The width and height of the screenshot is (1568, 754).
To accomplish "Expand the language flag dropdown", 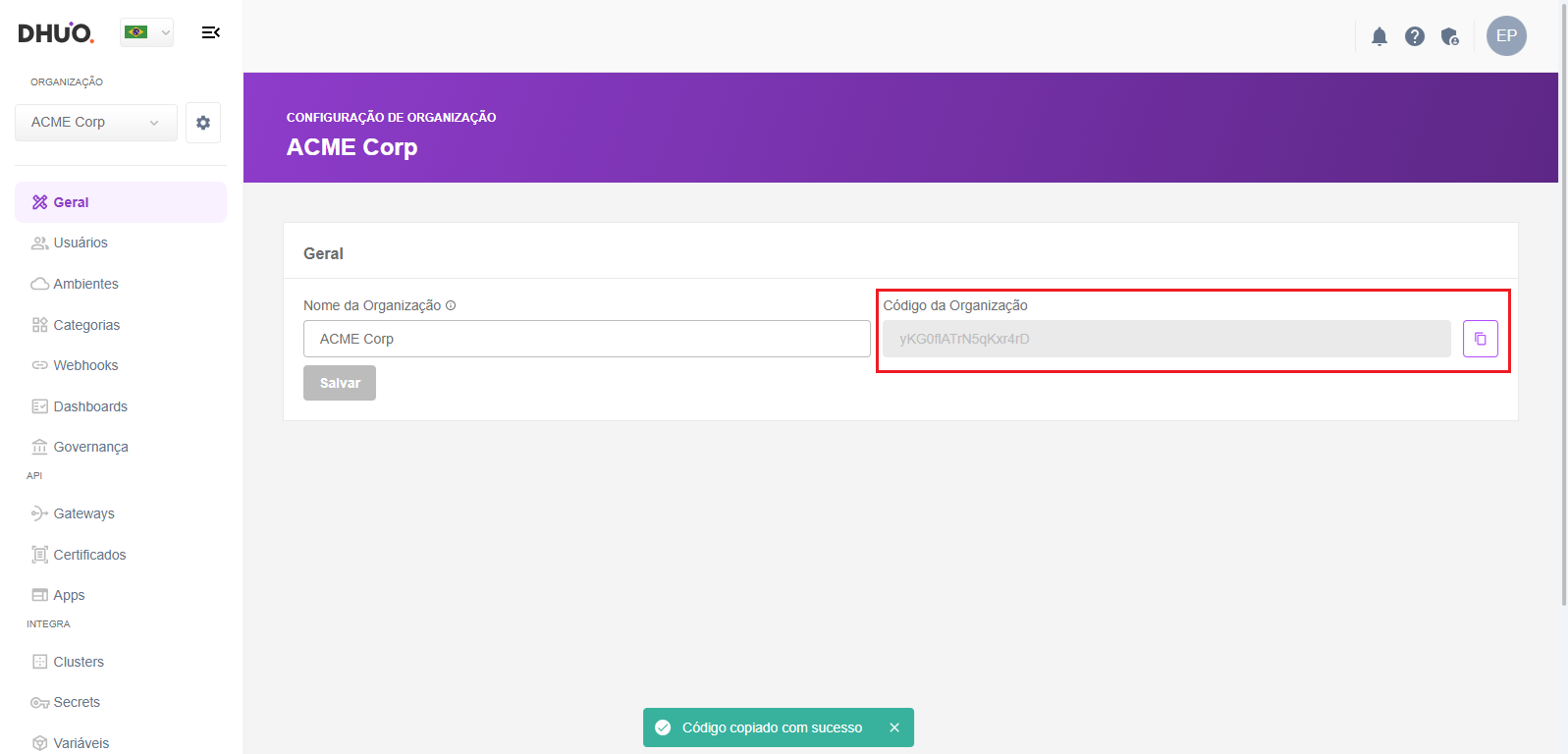I will pyautogui.click(x=147, y=32).
